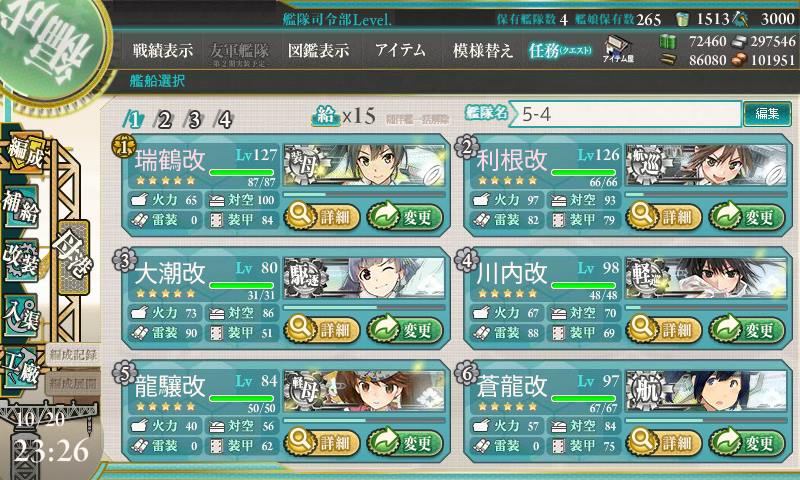Image resolution: width=800 pixels, height=480 pixels.
Task: Click 変更 button for 利根改
Action: point(746,217)
